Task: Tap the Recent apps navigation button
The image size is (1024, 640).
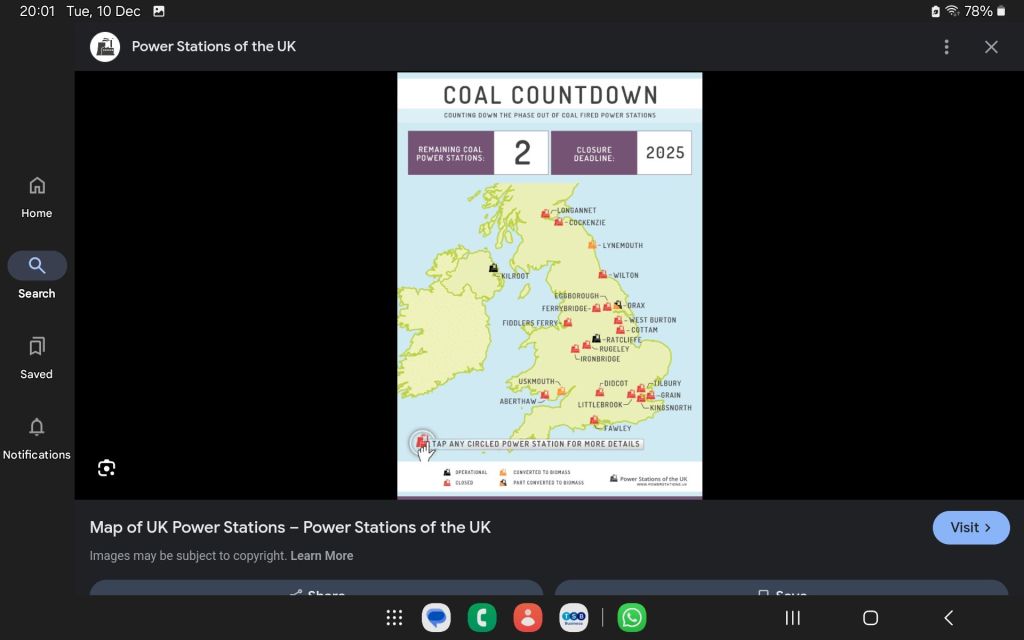Action: (x=792, y=618)
